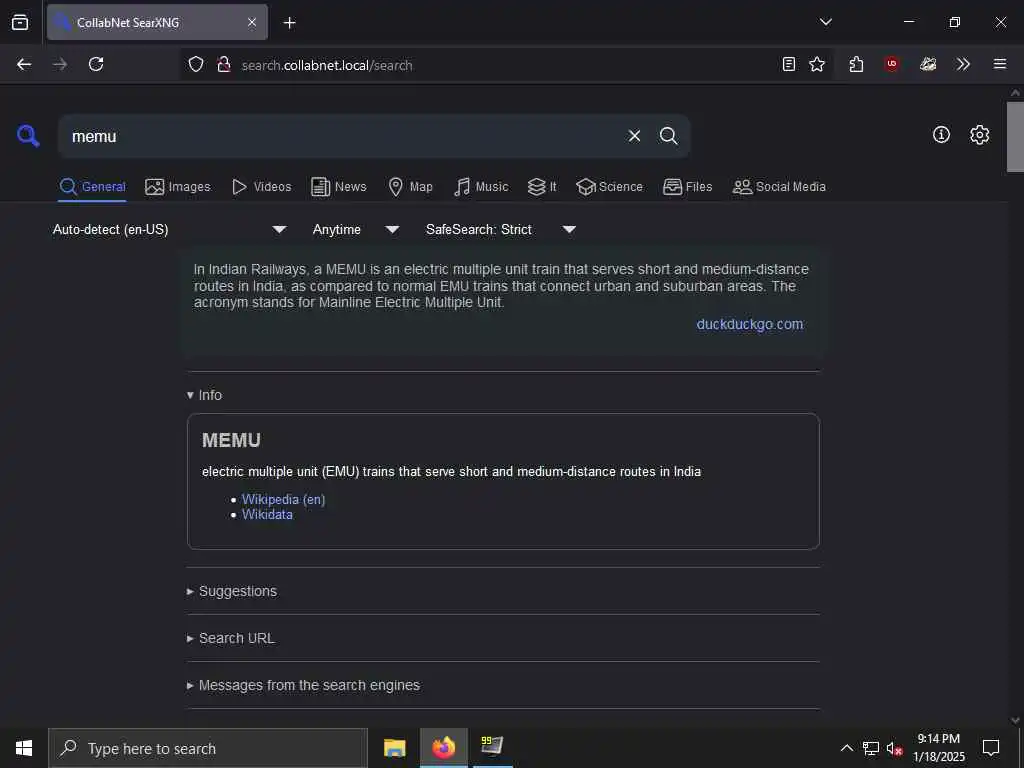Switch to Files tab
This screenshot has height=768, width=1024.
pos(687,187)
